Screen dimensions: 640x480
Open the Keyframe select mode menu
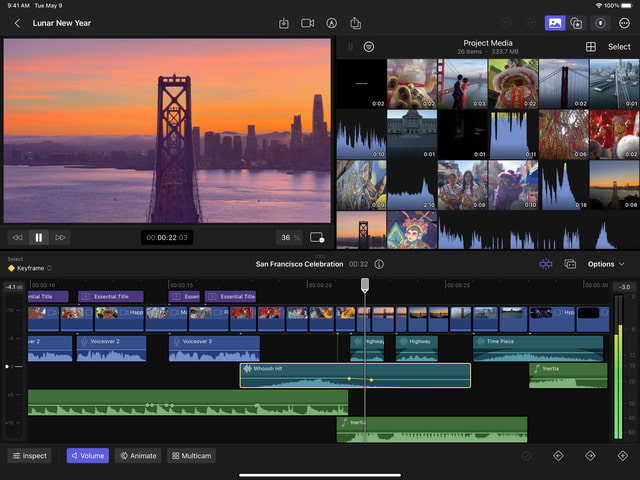tap(29, 268)
